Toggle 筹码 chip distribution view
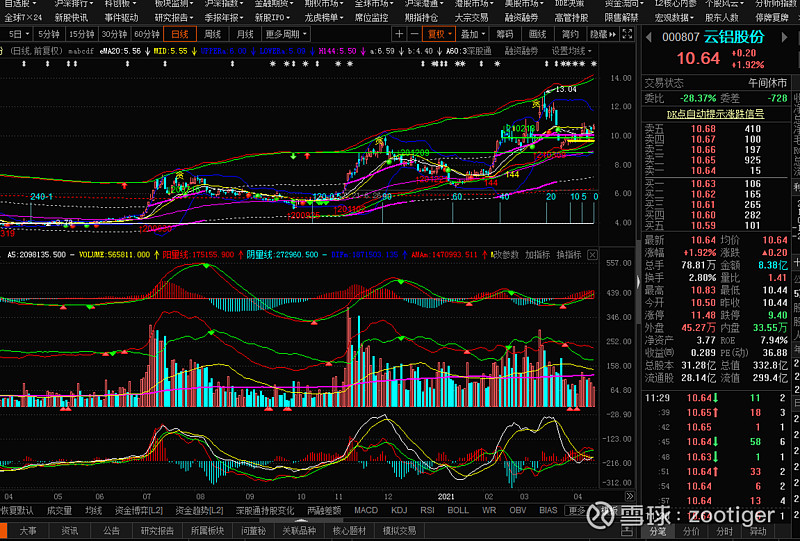Viewport: 800px width, 541px height. point(505,34)
